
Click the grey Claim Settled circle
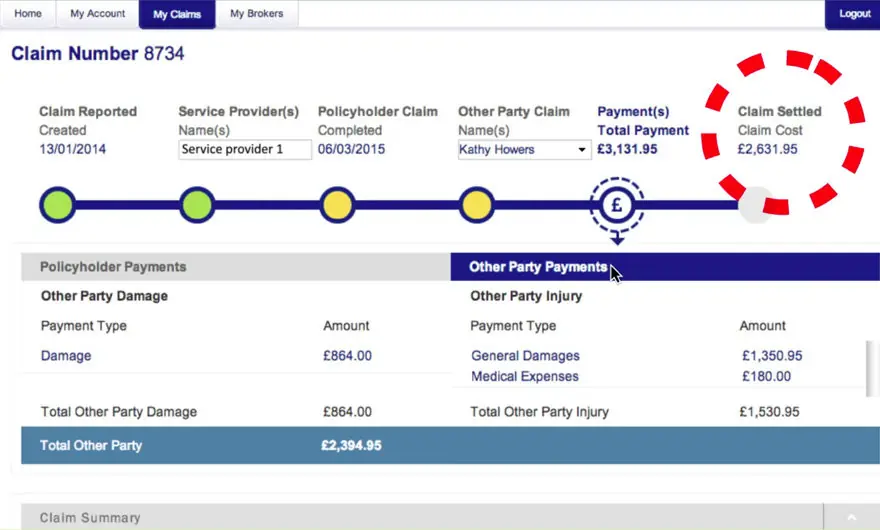click(756, 205)
